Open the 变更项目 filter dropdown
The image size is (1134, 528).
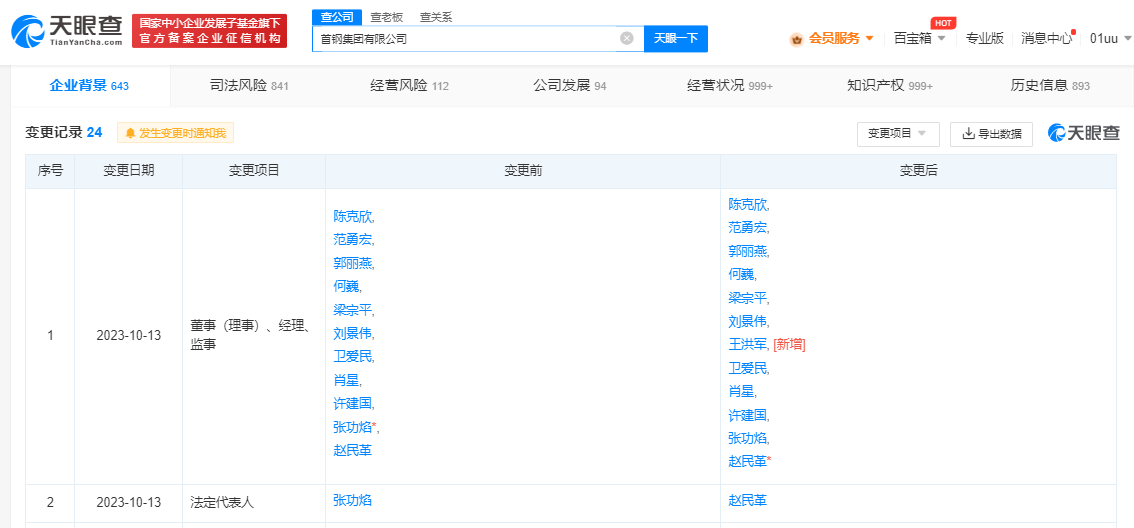(x=897, y=134)
